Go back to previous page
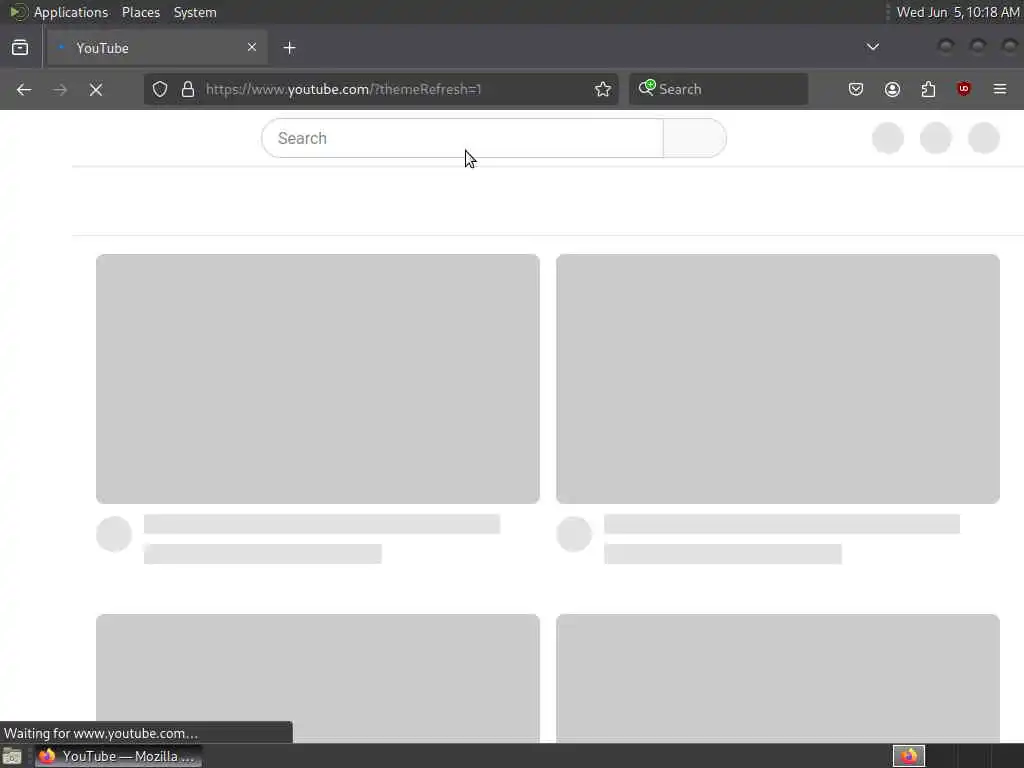 coord(24,89)
